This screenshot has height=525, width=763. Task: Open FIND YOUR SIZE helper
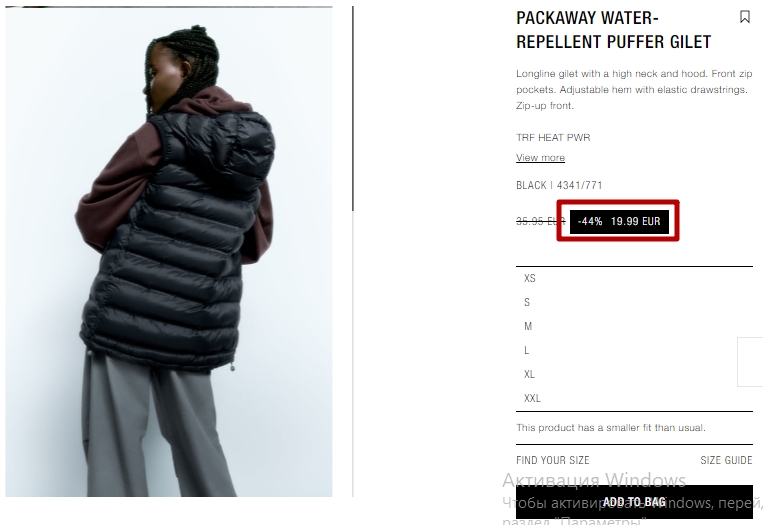(x=552, y=460)
